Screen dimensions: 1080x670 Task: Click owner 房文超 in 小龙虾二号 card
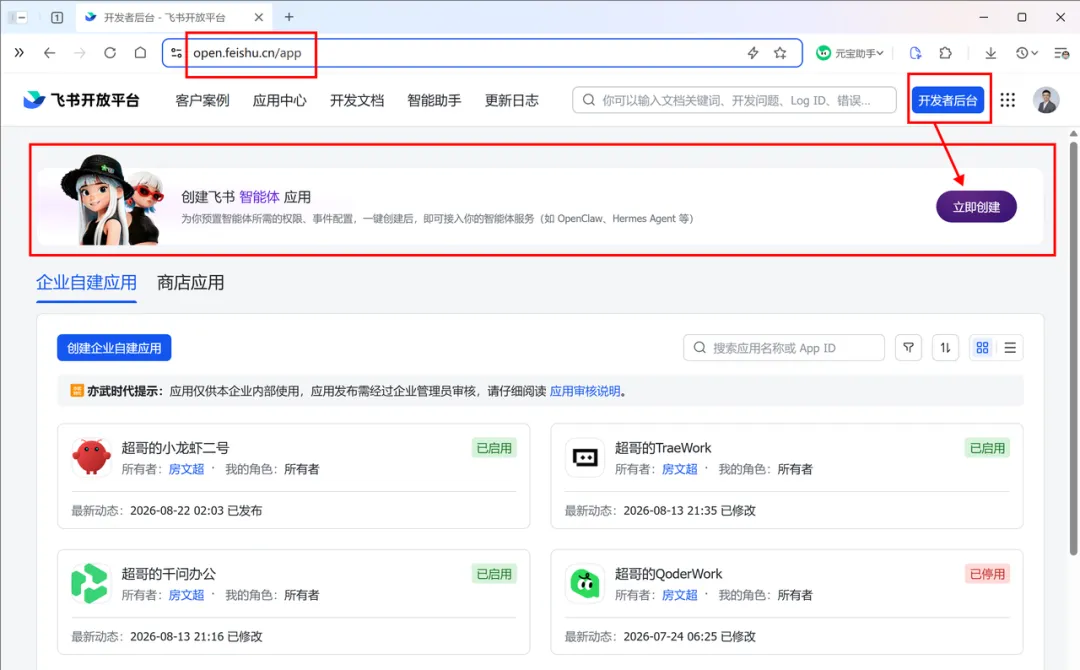[186, 470]
